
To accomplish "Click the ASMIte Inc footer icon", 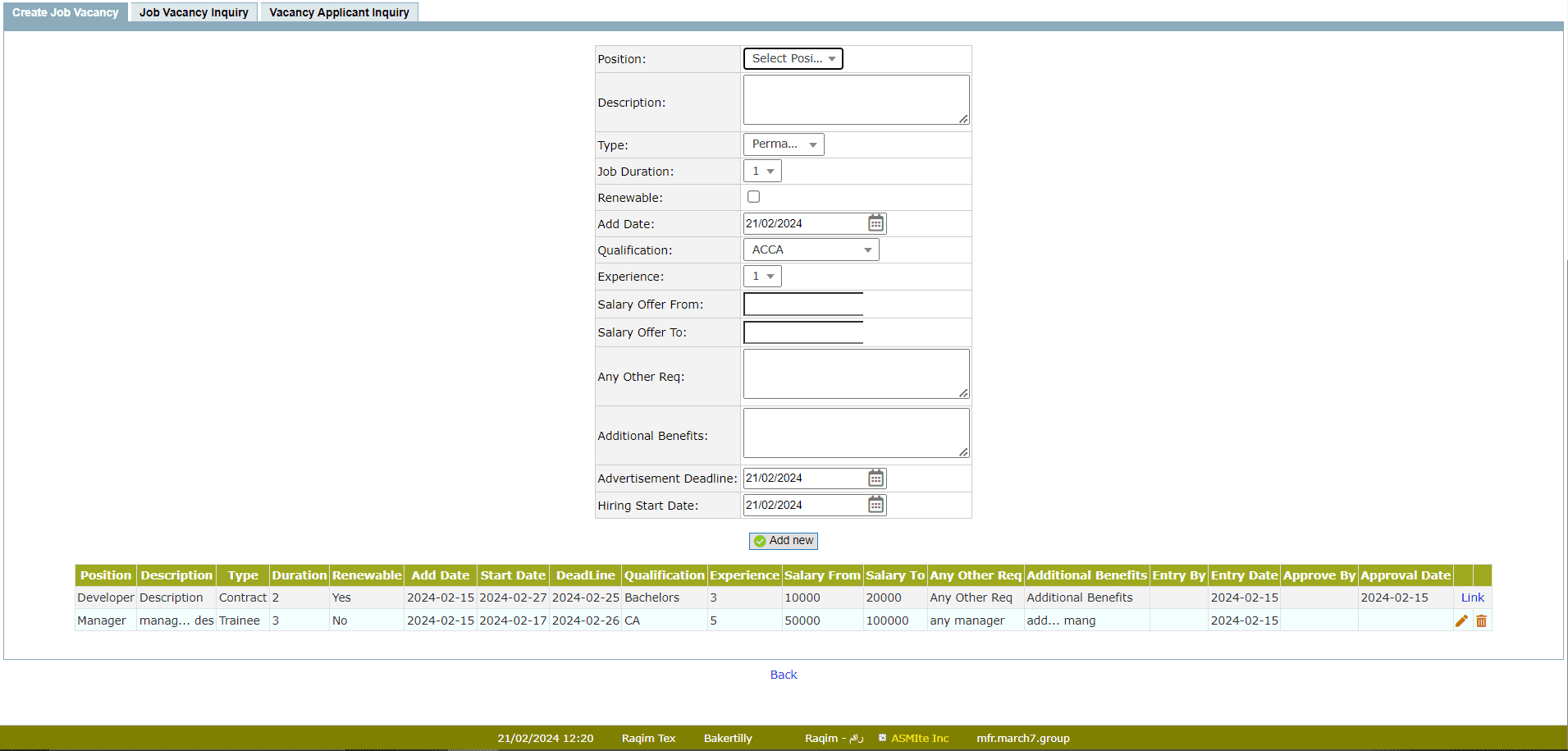I will pos(883,738).
